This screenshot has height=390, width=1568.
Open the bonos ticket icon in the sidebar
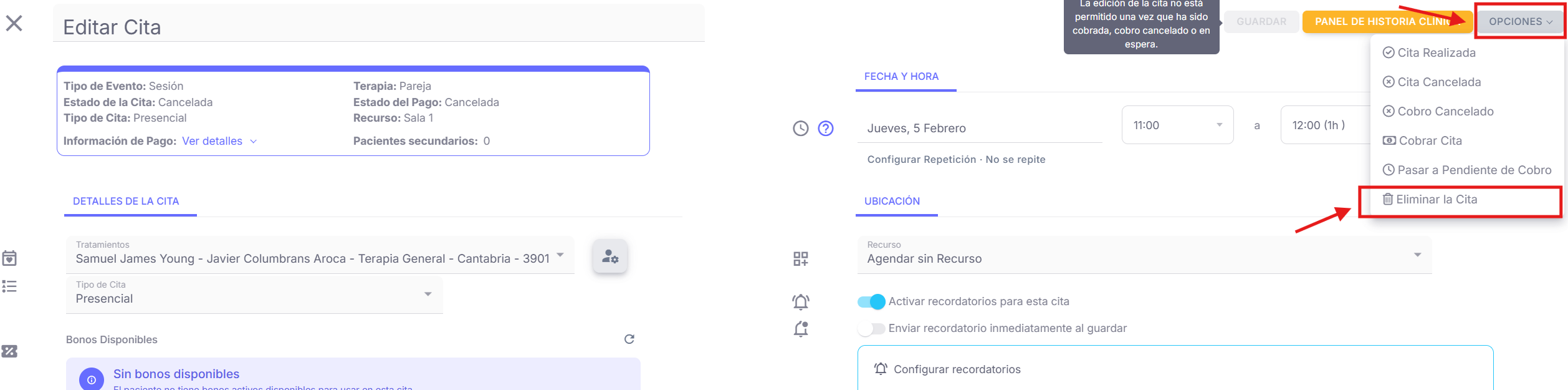(x=9, y=351)
